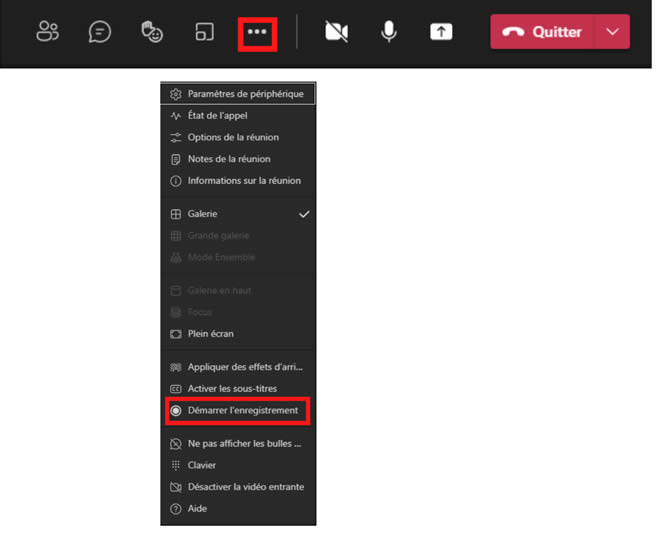659x548 pixels.
Task: Click the gear icon beside Paramètres de périphérique
Action: pos(176,94)
